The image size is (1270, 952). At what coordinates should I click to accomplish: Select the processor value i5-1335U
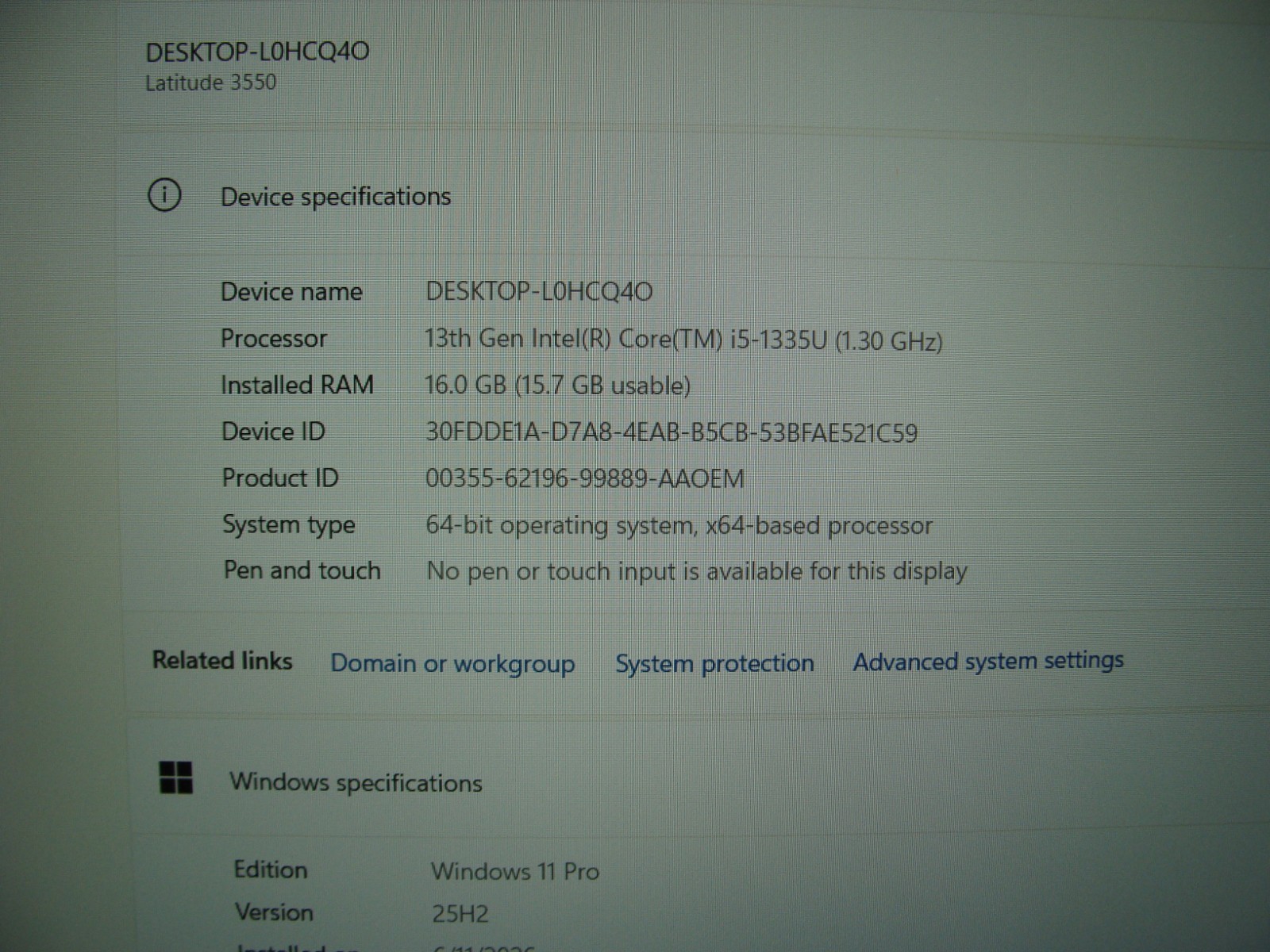click(x=683, y=340)
